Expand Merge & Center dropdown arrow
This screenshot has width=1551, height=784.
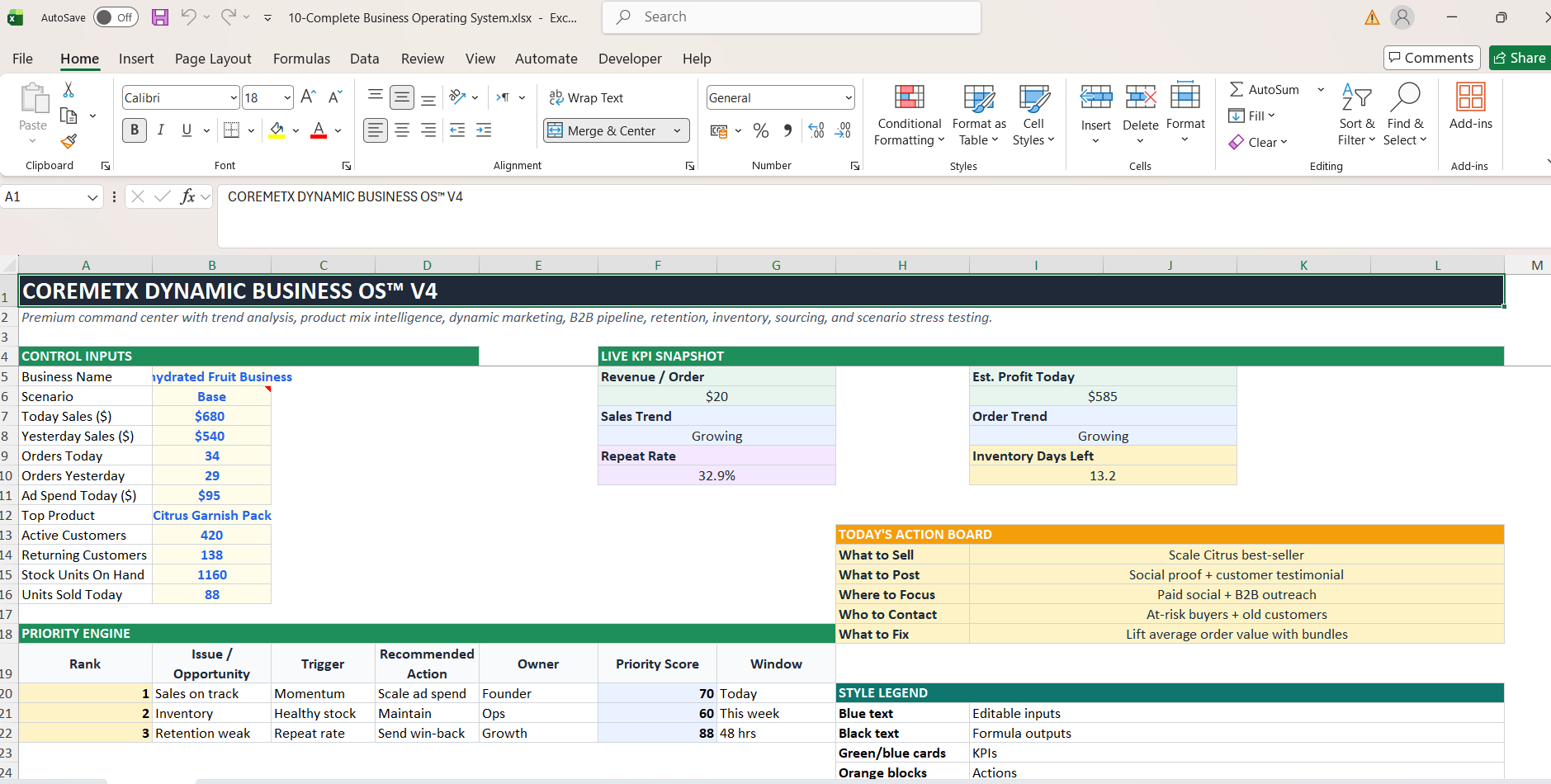[x=678, y=130]
